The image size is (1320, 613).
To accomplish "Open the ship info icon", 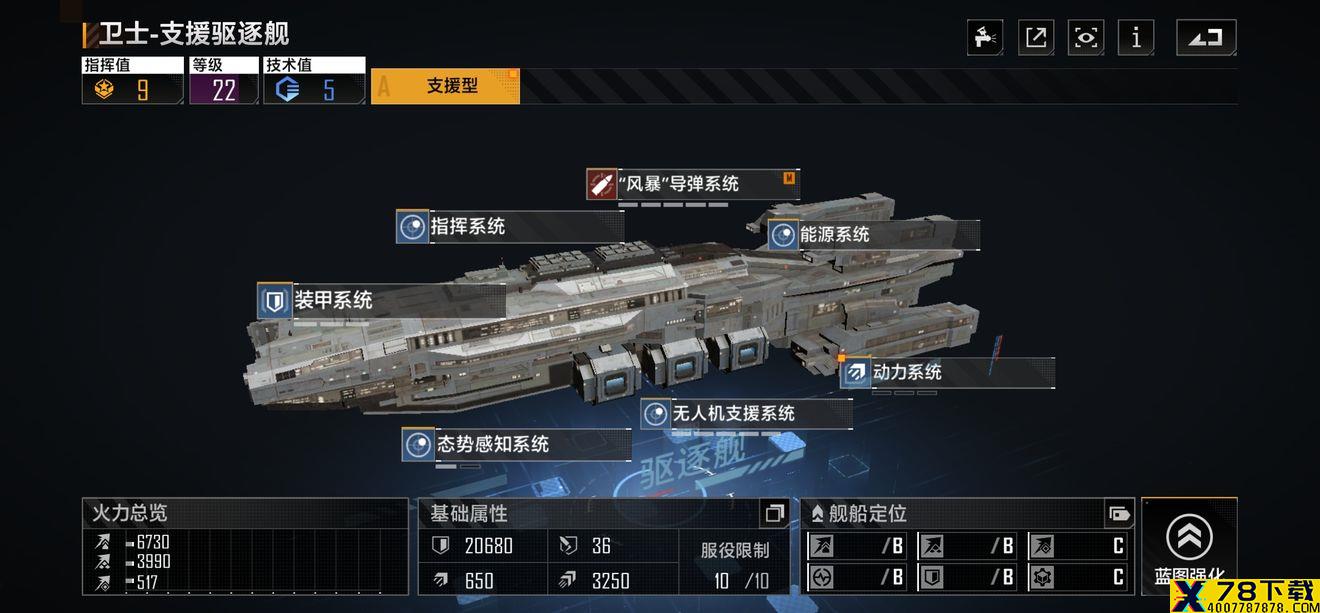I will 1136,38.
